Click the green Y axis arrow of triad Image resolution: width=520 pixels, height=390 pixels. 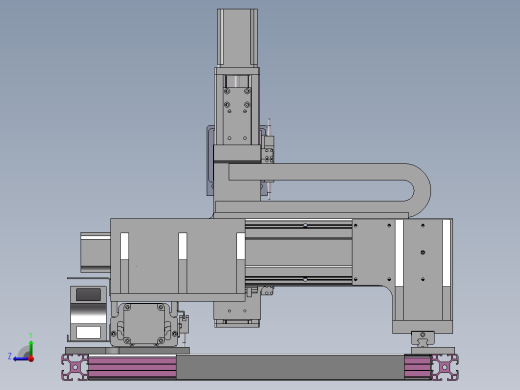pos(31,348)
